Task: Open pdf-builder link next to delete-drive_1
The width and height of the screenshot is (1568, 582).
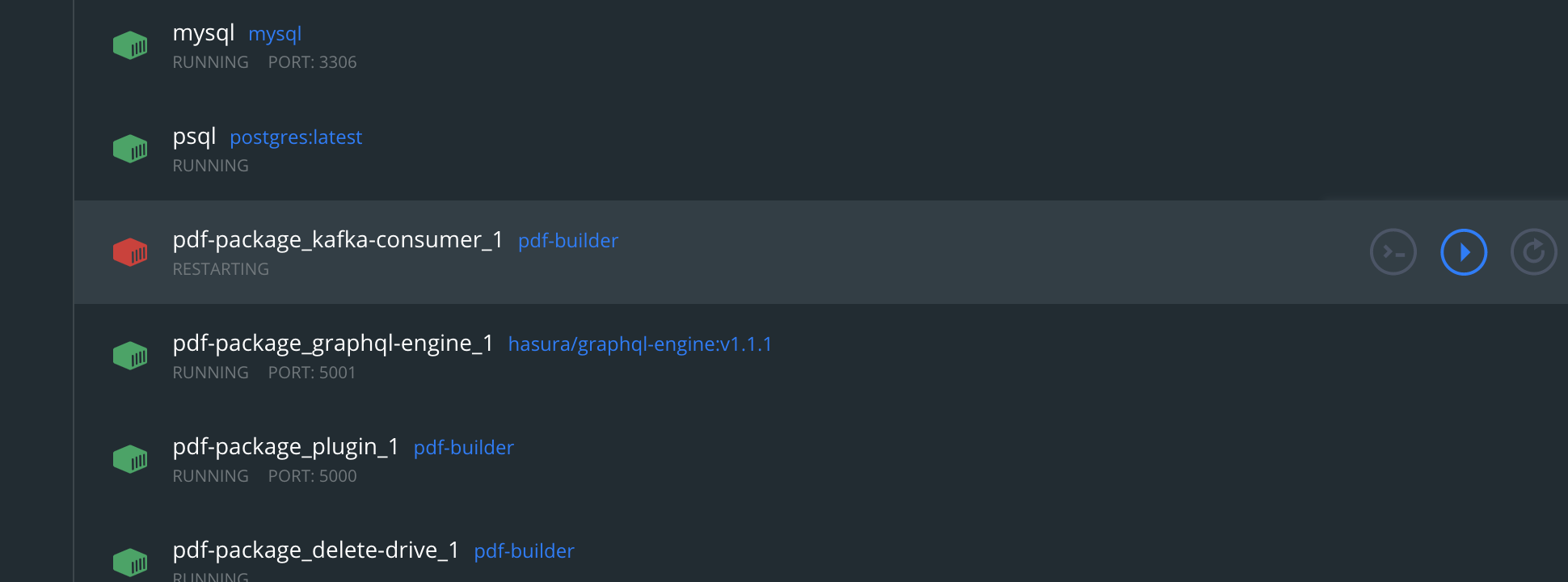Action: coord(525,551)
